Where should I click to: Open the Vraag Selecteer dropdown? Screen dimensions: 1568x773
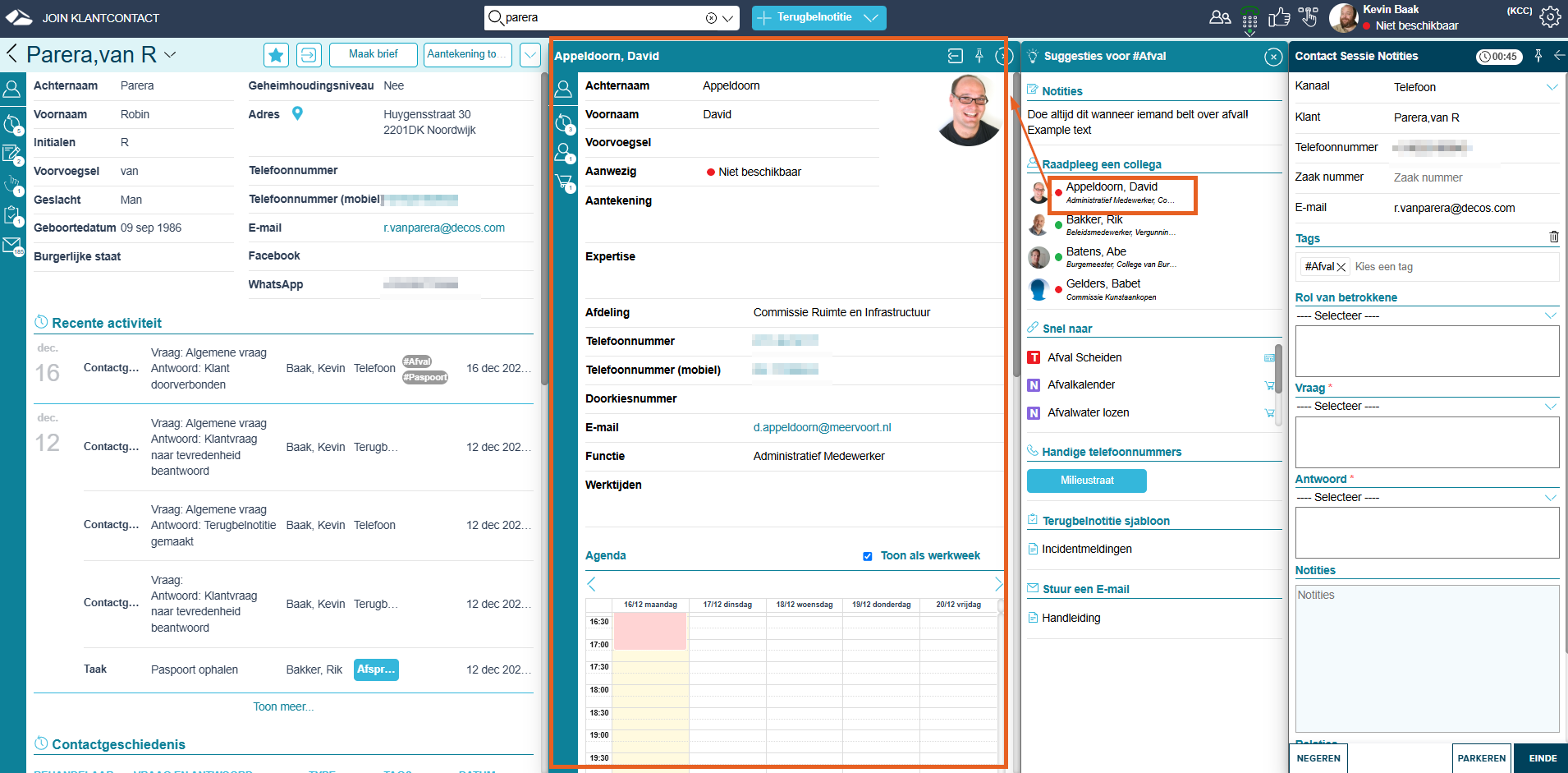pos(1427,406)
